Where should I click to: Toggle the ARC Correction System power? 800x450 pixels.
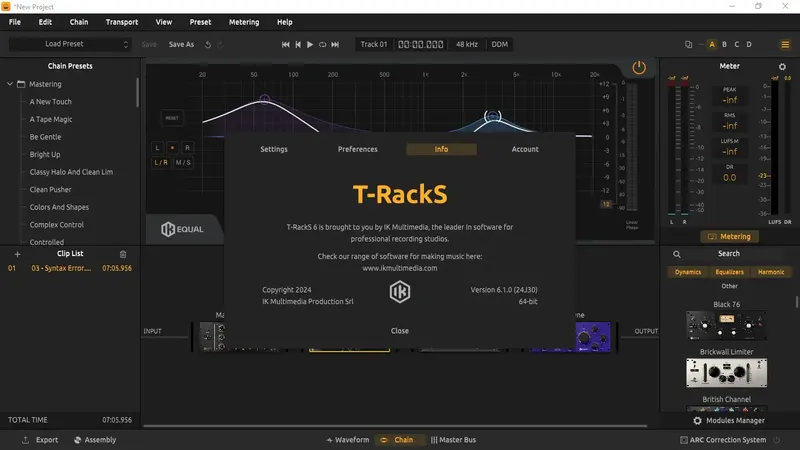click(777, 440)
